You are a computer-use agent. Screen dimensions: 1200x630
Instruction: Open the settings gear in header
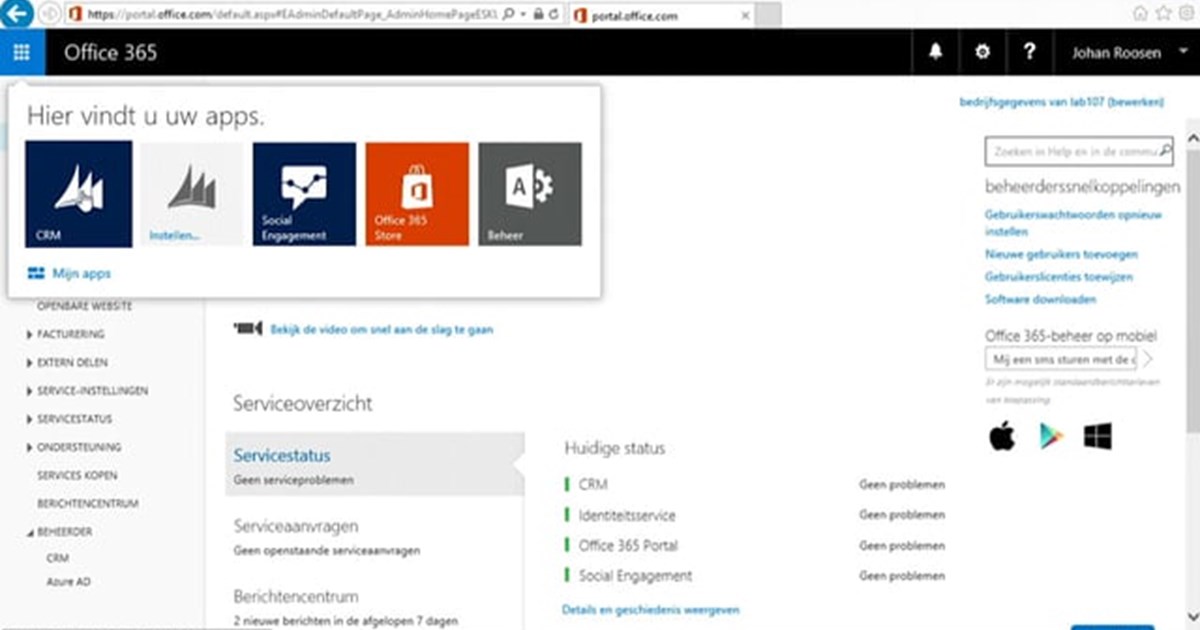pos(983,53)
